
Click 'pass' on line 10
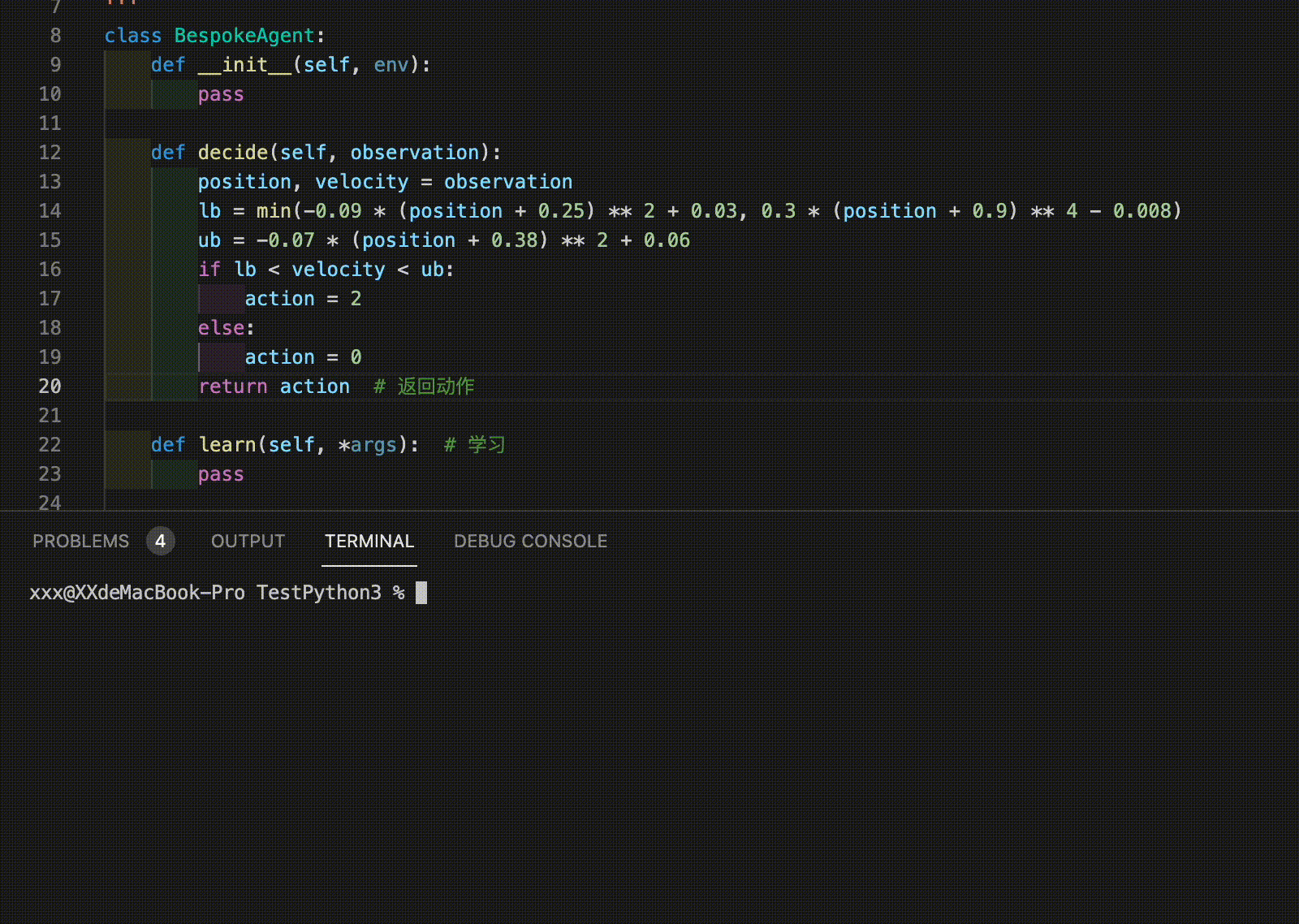[x=221, y=94]
